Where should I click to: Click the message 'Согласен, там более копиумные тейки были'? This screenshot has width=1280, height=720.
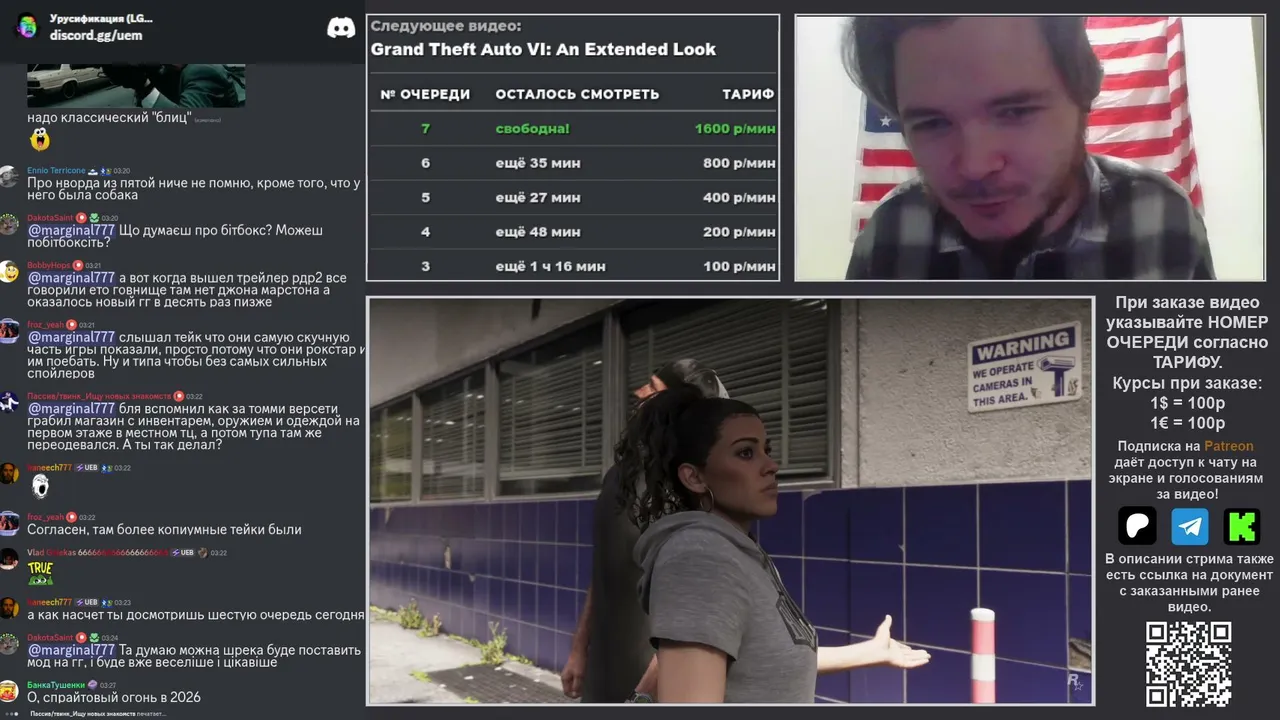(x=164, y=529)
